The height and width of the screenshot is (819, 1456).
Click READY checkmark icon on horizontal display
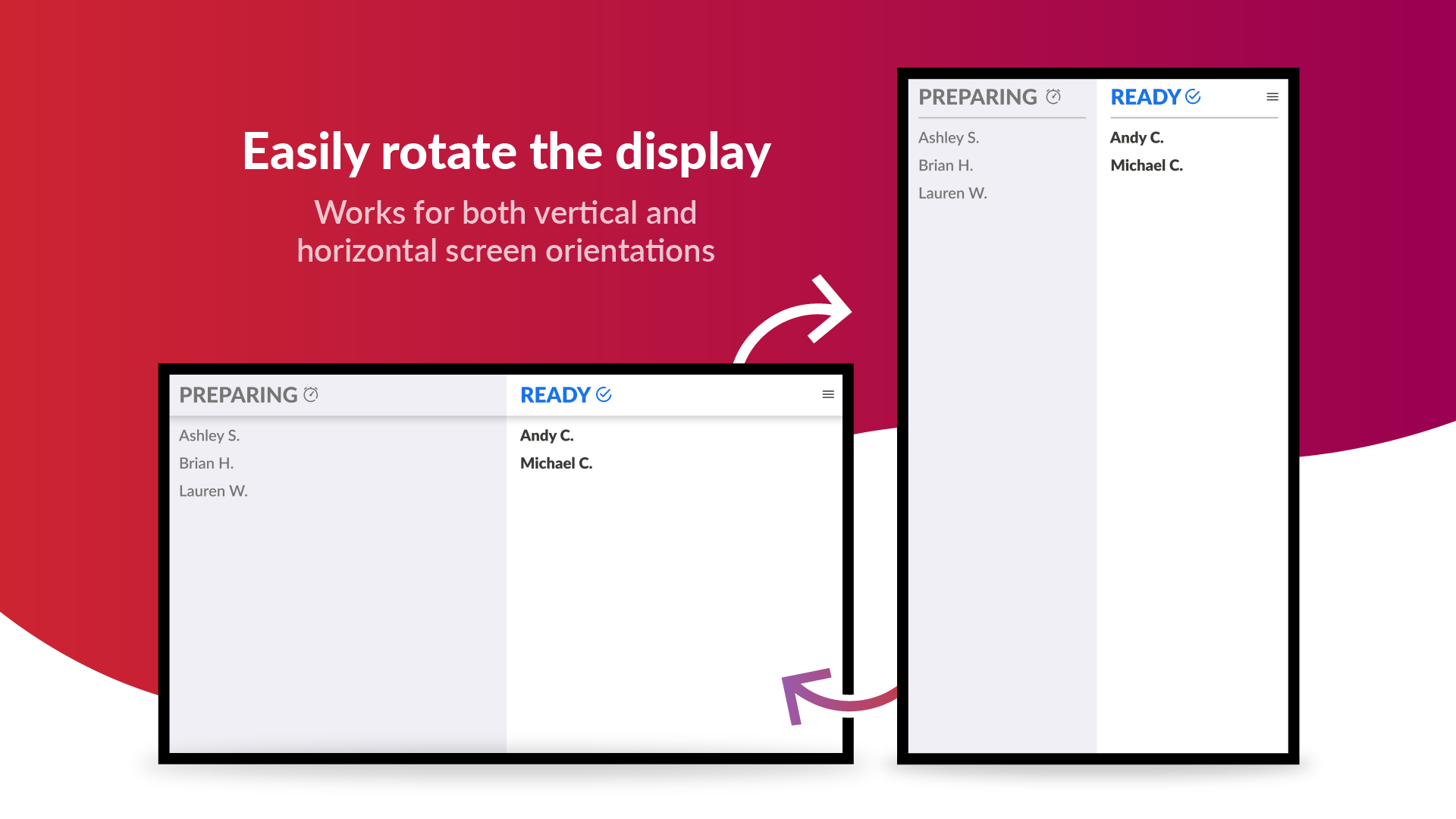(x=604, y=394)
